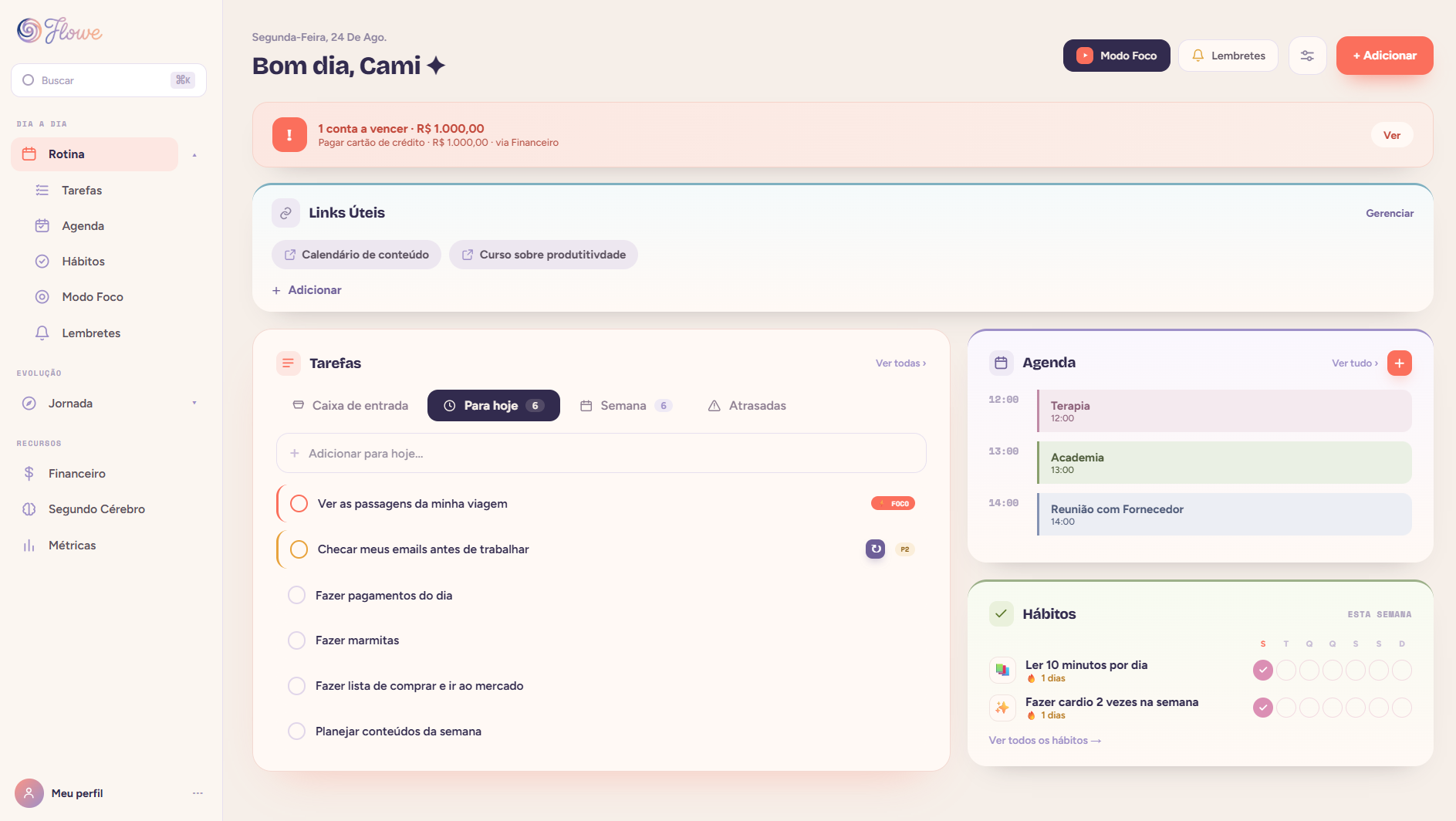Focus the Buscar search field
The image size is (1456, 821).
tap(109, 80)
